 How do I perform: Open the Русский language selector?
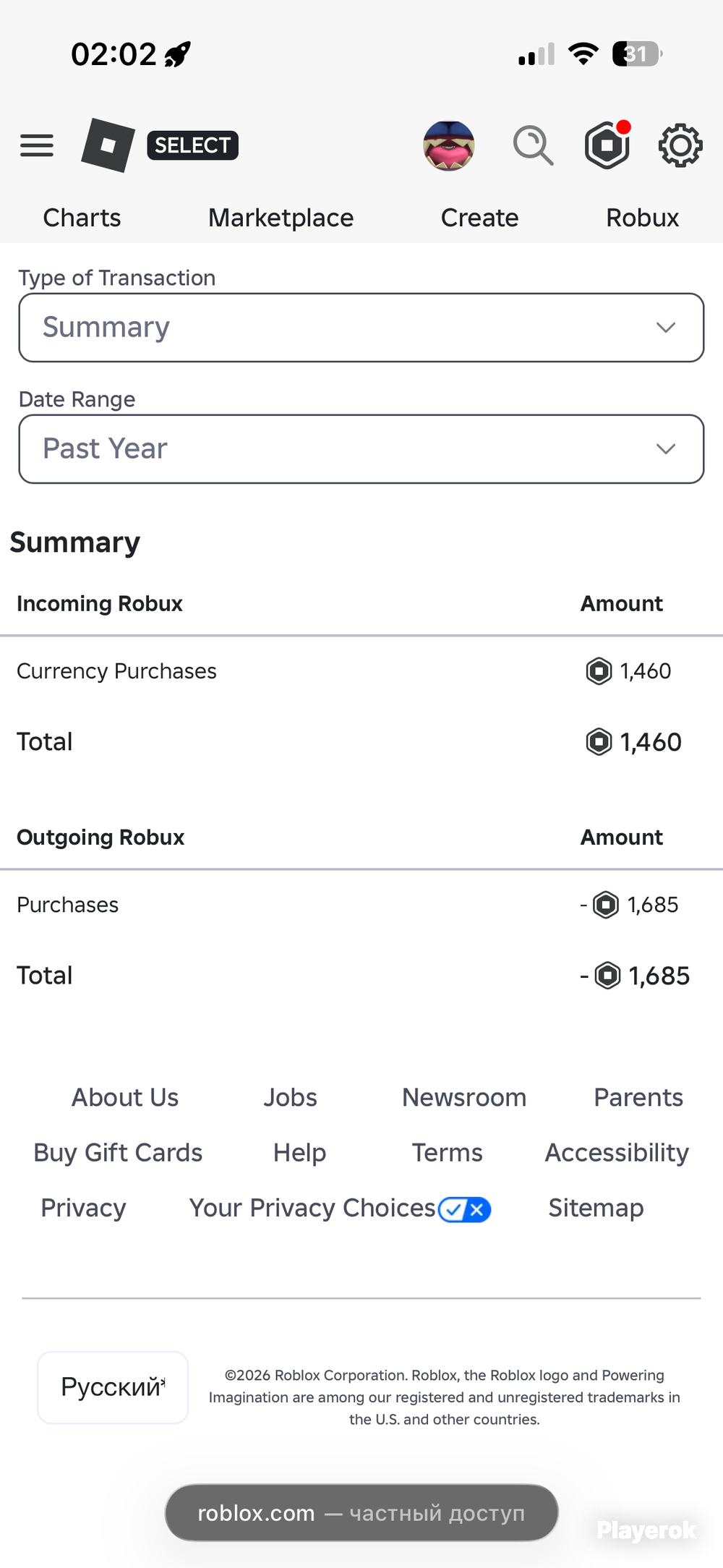[x=113, y=1387]
